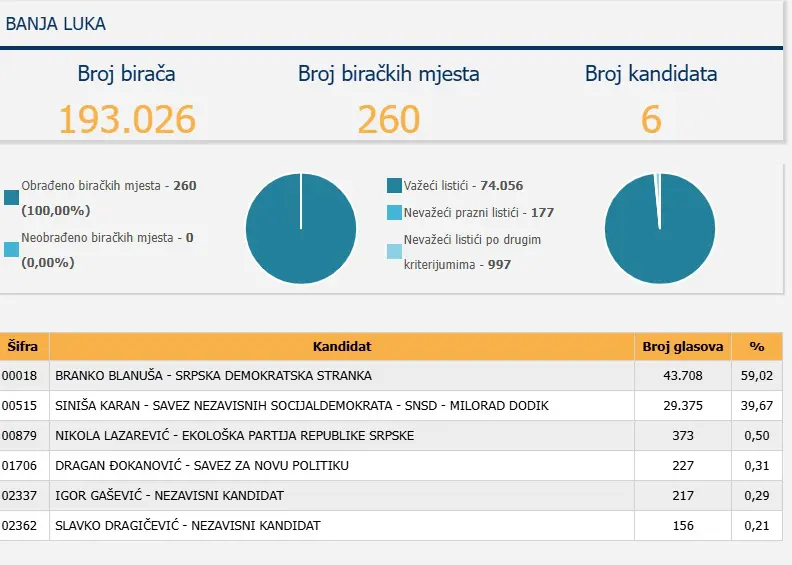Click the Nevažeći prazni listići legend swatch
The height and width of the screenshot is (565, 792).
point(394,213)
